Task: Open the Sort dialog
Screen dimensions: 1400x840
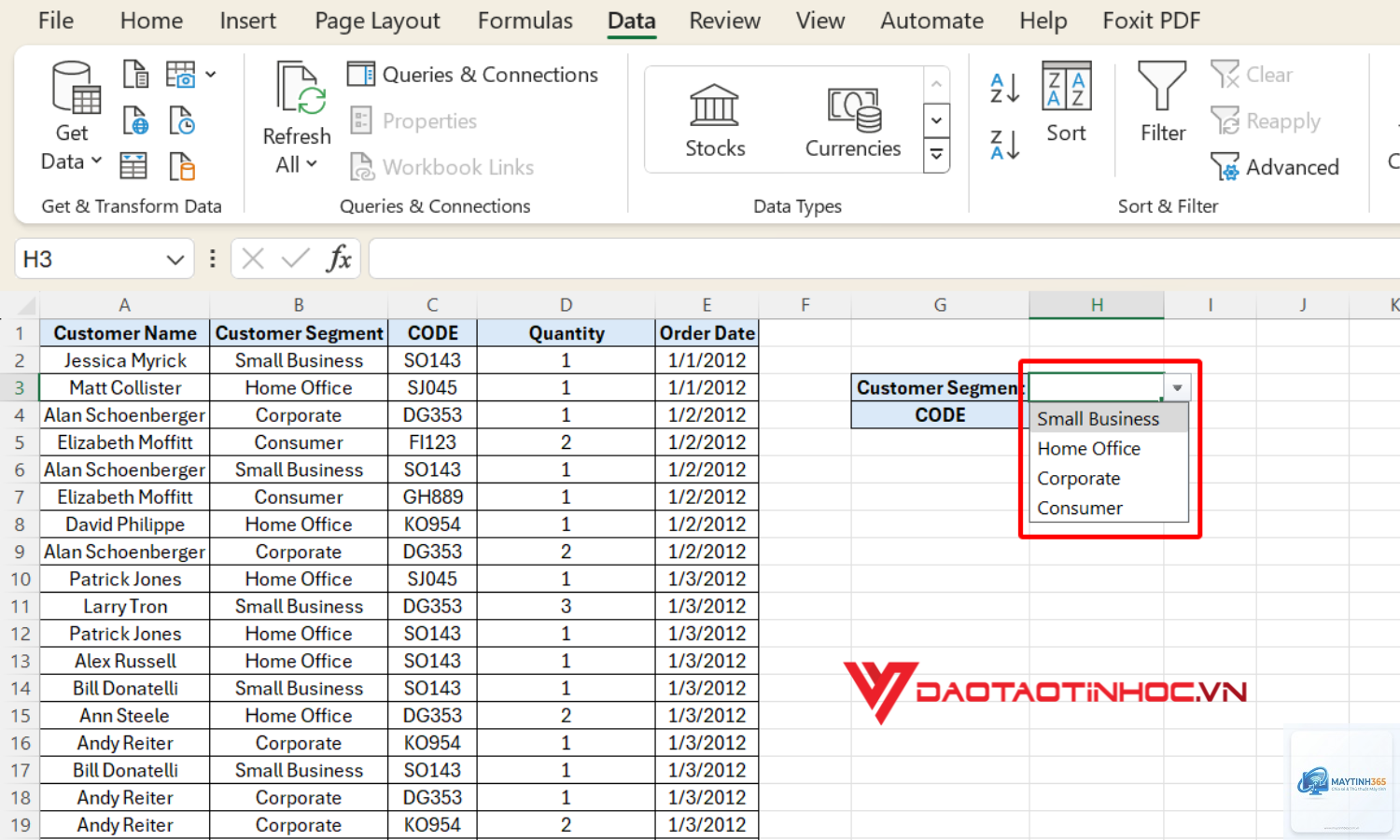Action: coord(1066,103)
